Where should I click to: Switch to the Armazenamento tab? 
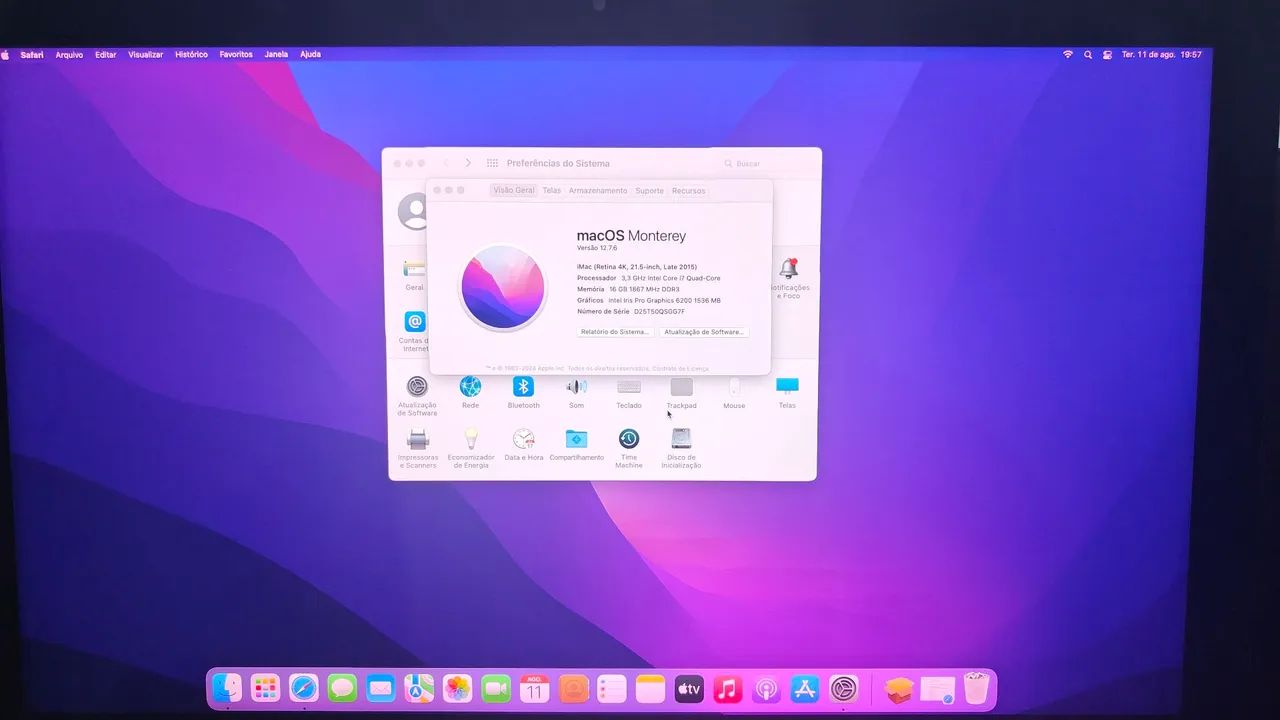point(598,190)
